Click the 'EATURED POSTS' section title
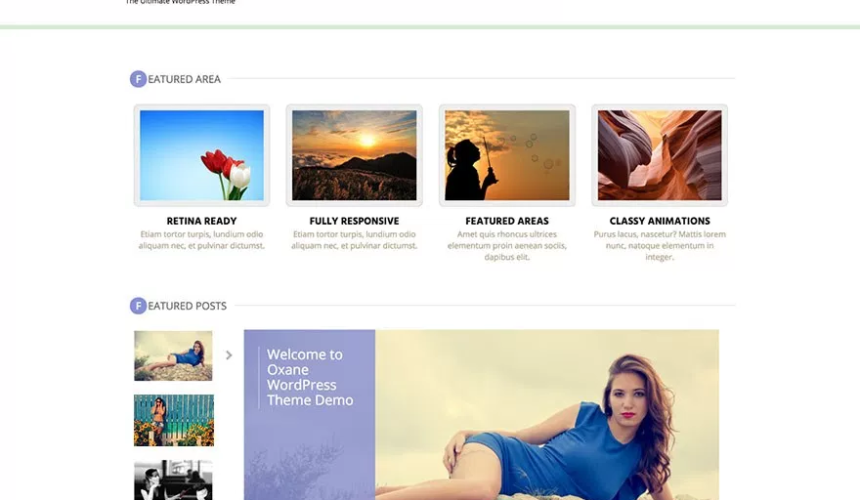The image size is (860, 500). pos(187,306)
